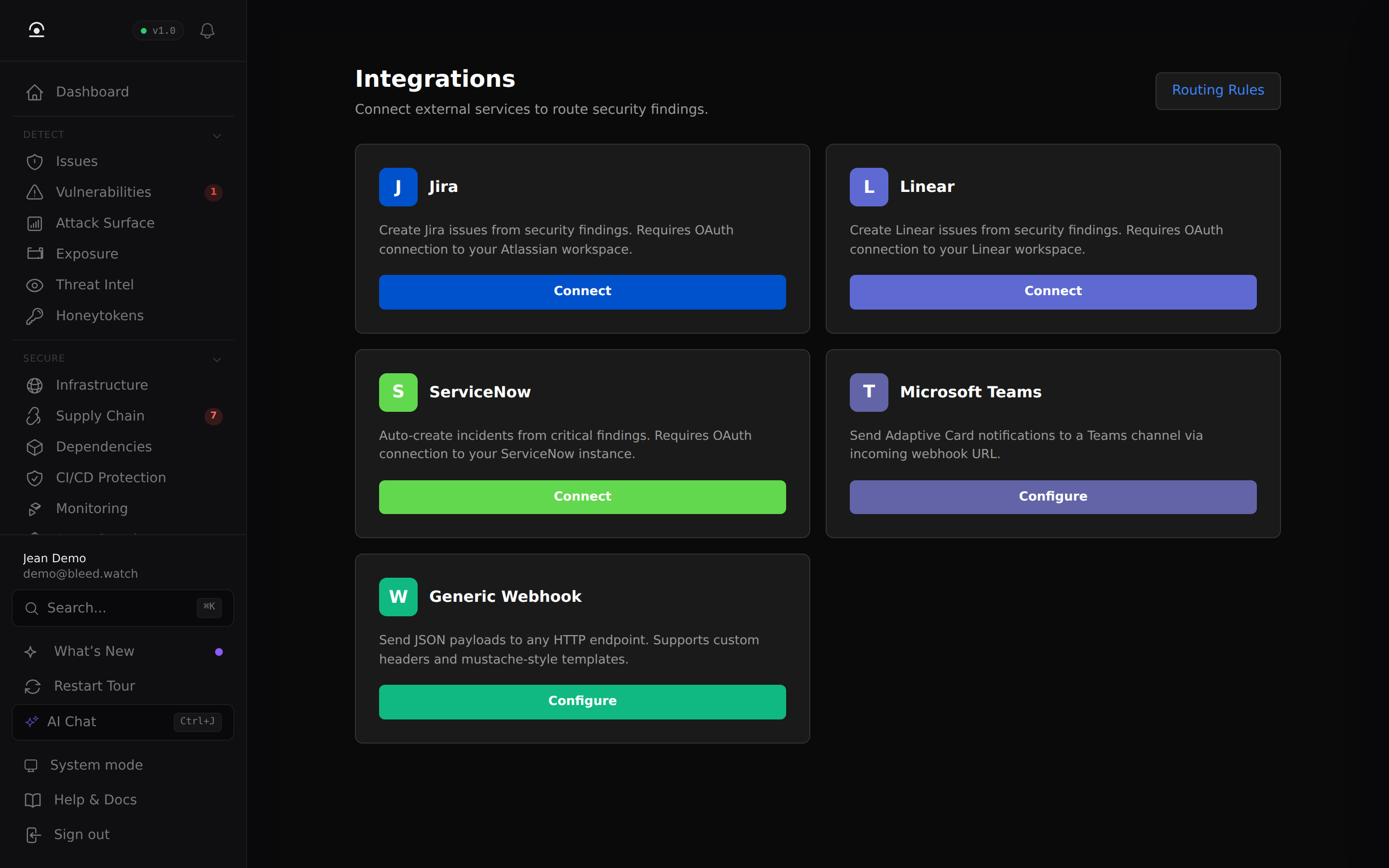The width and height of the screenshot is (1389, 868).
Task: Click the CI/CD Protection shield icon
Action: coord(35,478)
